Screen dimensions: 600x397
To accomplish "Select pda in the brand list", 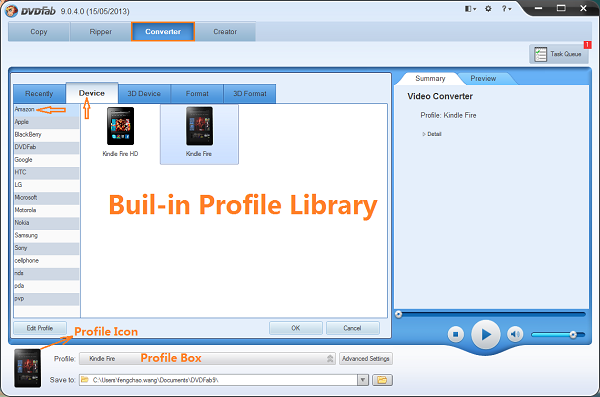I will click(47, 286).
